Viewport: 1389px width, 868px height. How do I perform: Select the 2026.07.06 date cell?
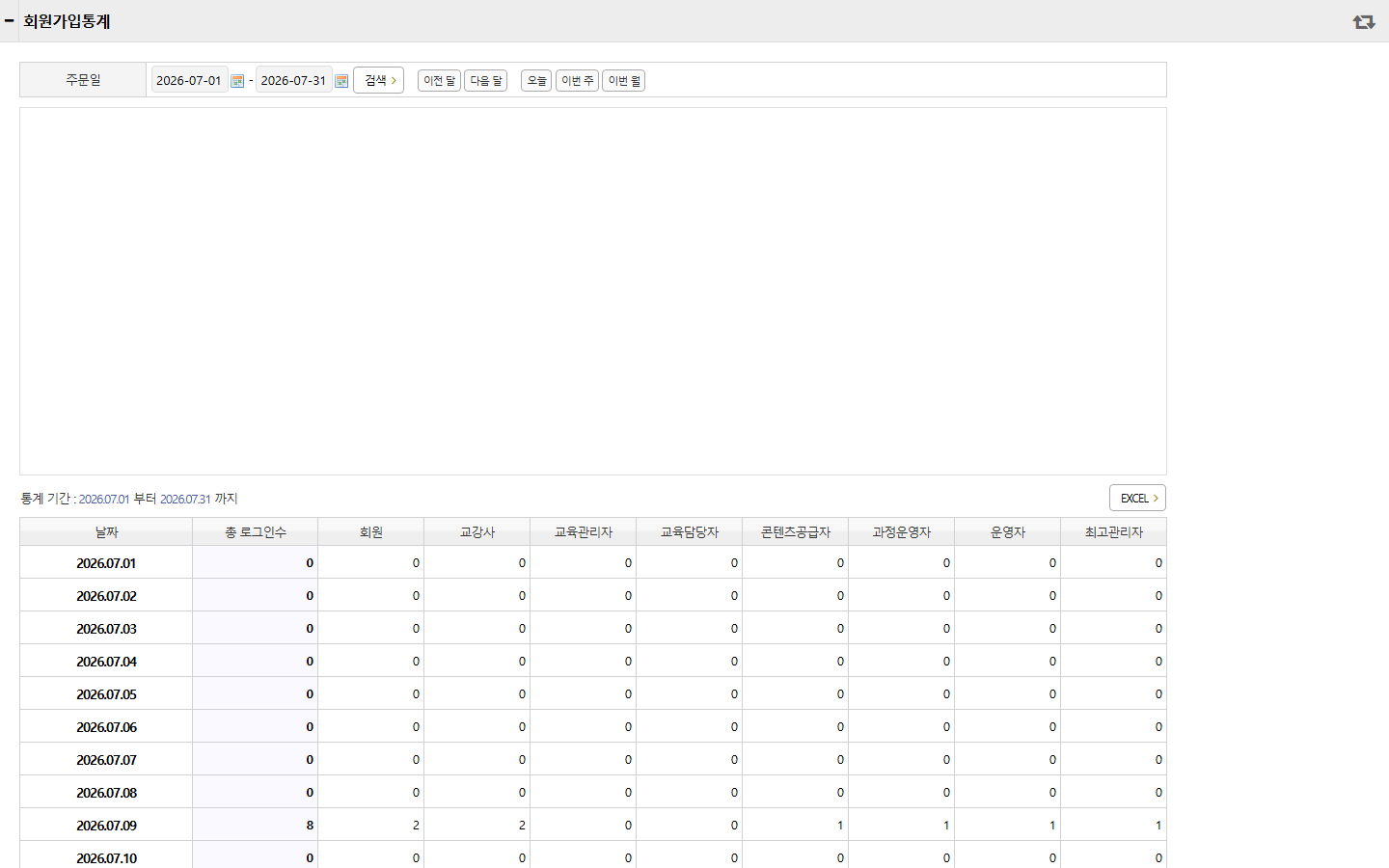[106, 727]
